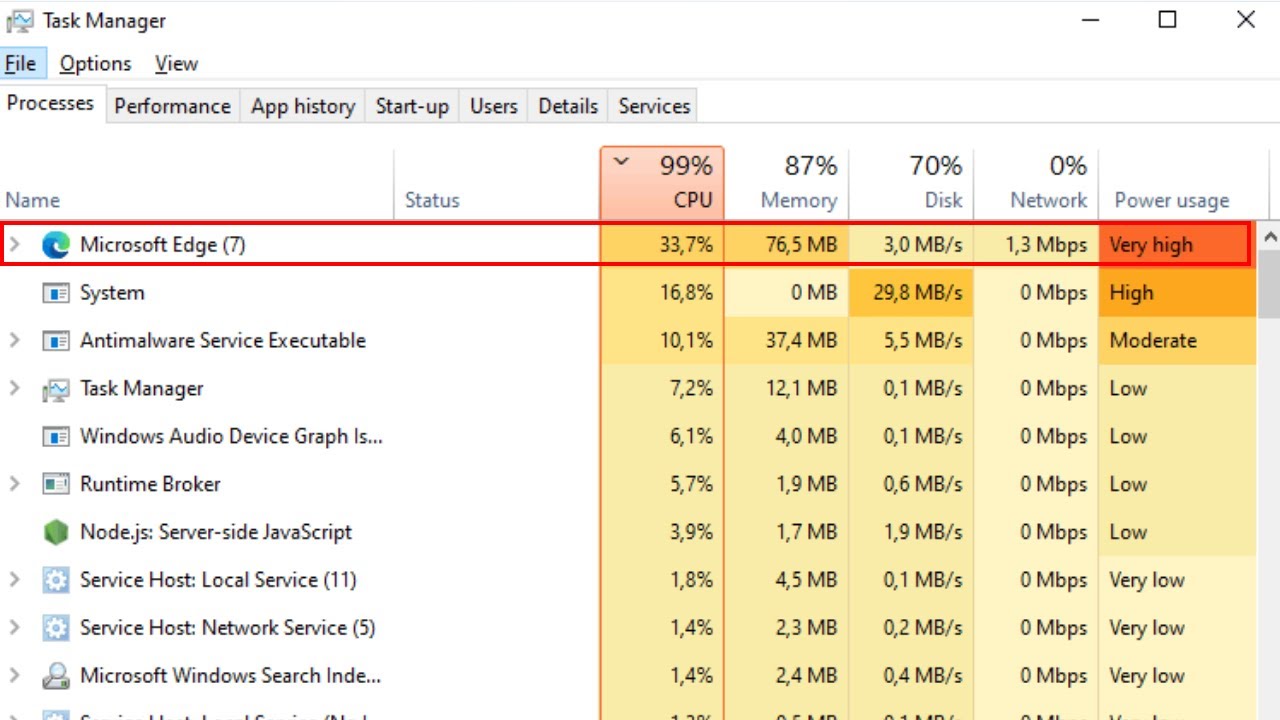Open the File menu
The image size is (1280, 720).
pyautogui.click(x=21, y=63)
